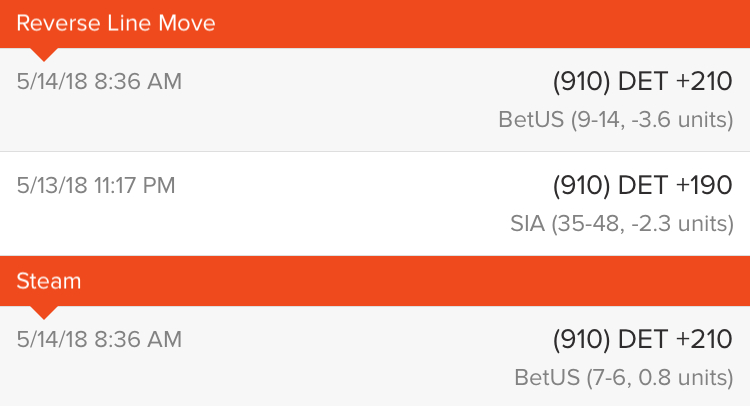Click the Steam row 5/14/18 timestamp
Screen dimensions: 750x406
[99, 340]
